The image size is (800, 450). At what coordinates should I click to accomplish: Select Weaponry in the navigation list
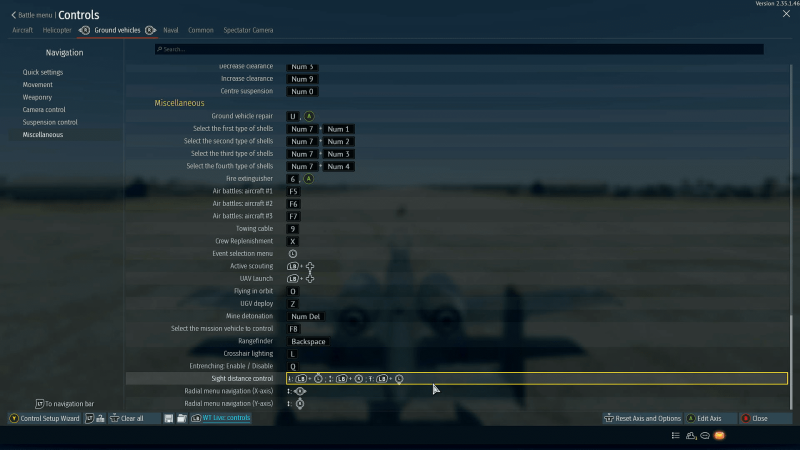point(38,97)
